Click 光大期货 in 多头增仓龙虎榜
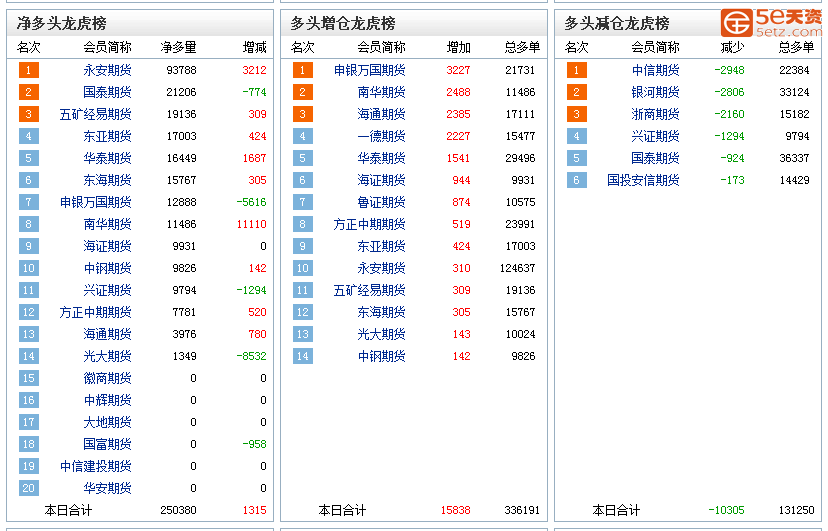The height and width of the screenshot is (531, 828). (381, 334)
